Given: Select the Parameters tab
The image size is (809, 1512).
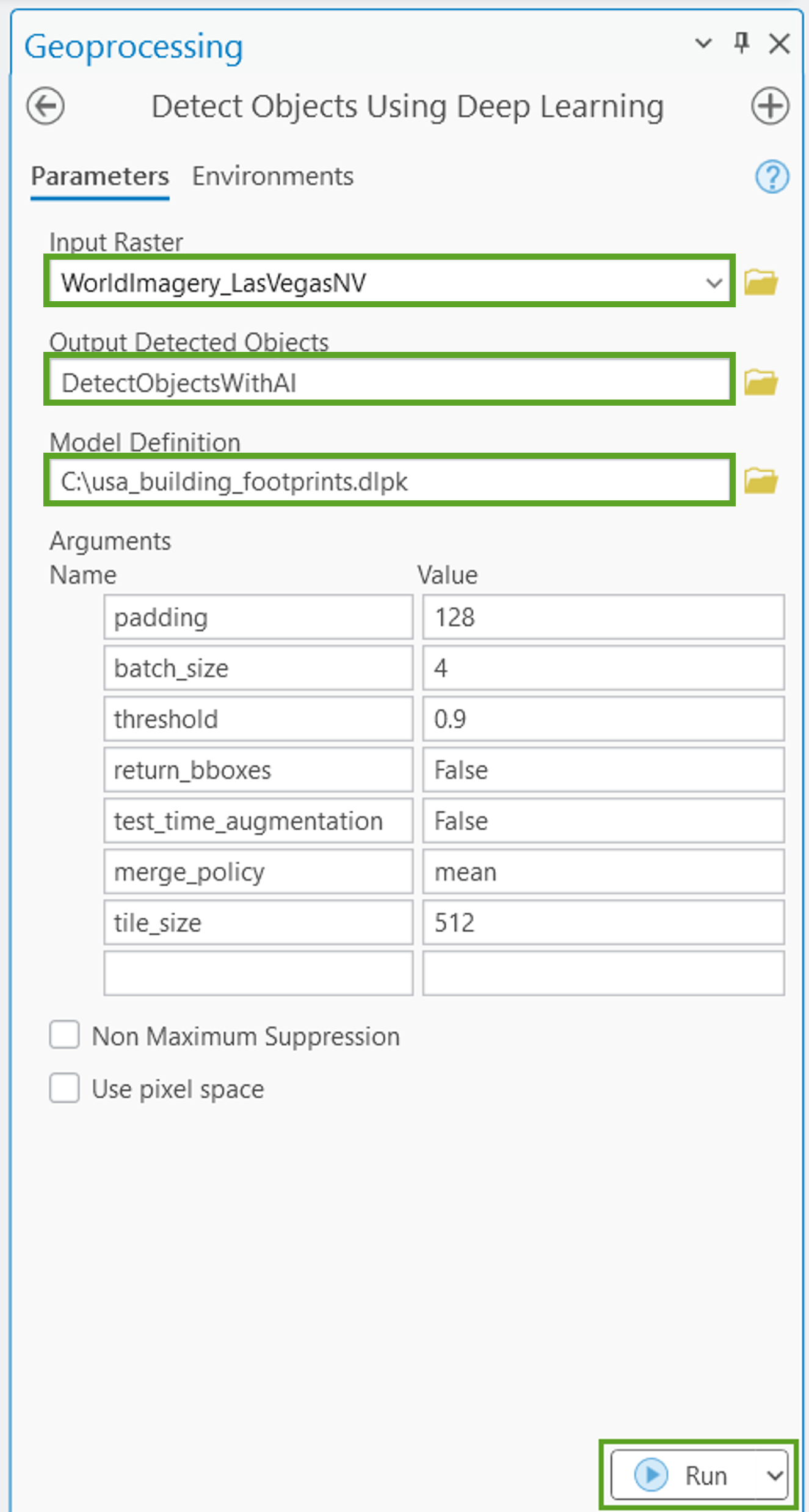Looking at the screenshot, I should click(100, 177).
